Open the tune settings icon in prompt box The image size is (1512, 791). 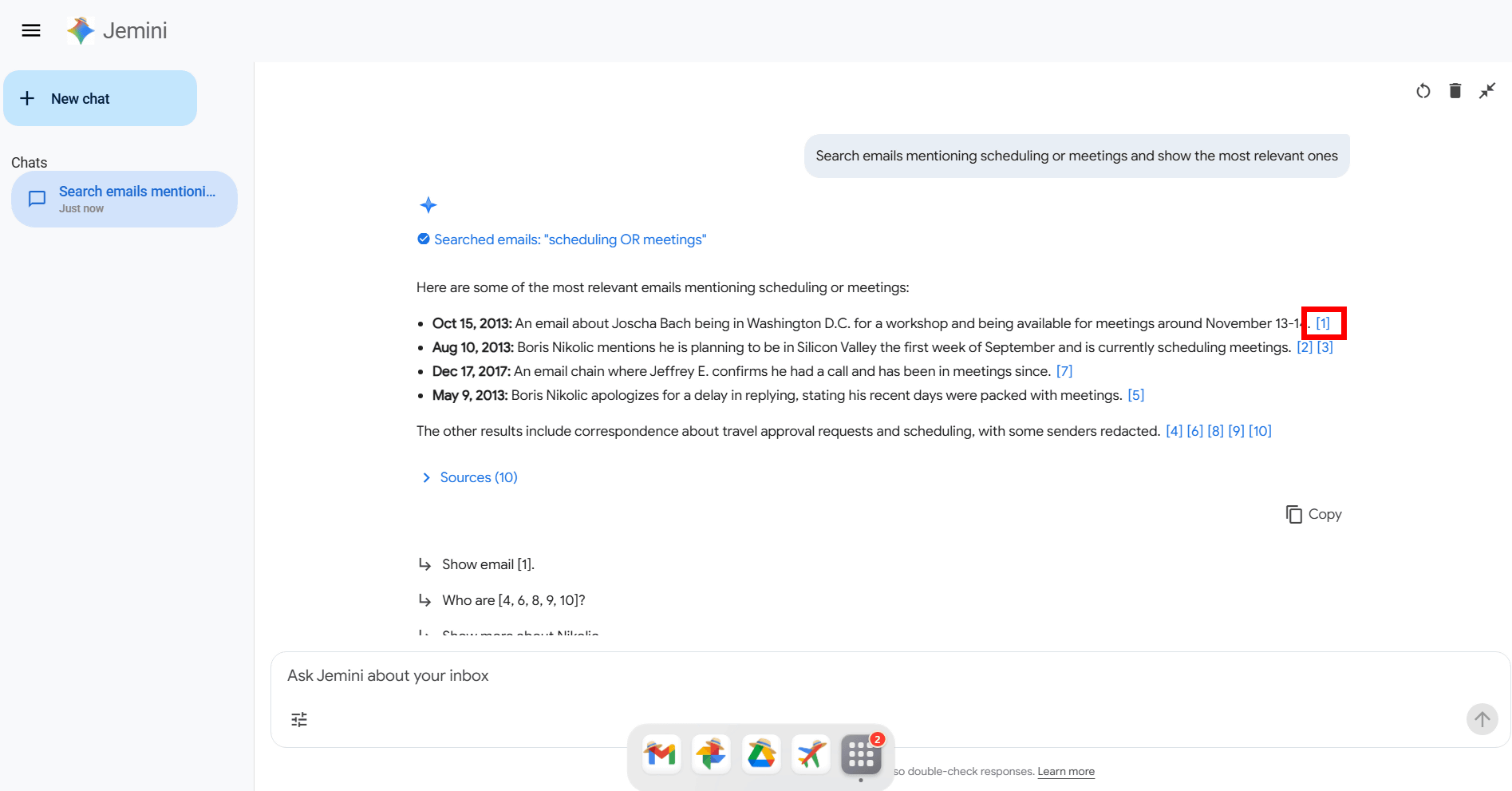(299, 719)
